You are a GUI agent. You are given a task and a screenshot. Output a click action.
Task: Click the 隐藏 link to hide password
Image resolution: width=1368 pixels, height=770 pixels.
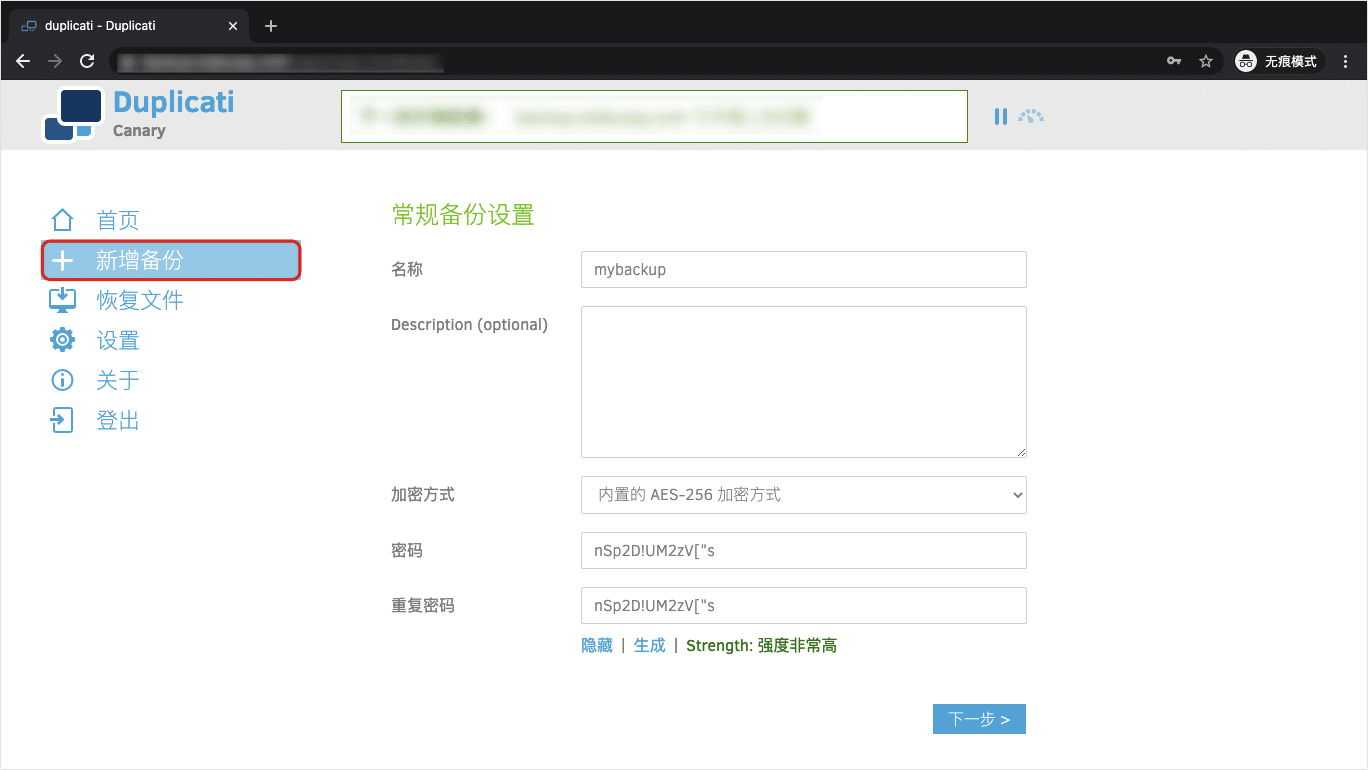[x=597, y=646]
